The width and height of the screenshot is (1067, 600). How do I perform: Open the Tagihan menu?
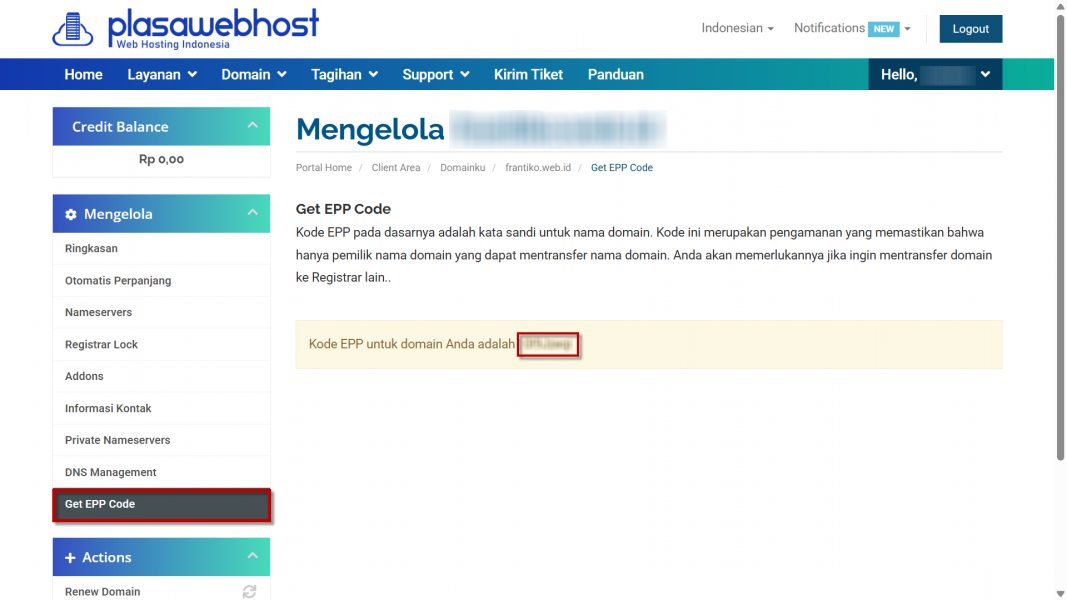pyautogui.click(x=344, y=74)
